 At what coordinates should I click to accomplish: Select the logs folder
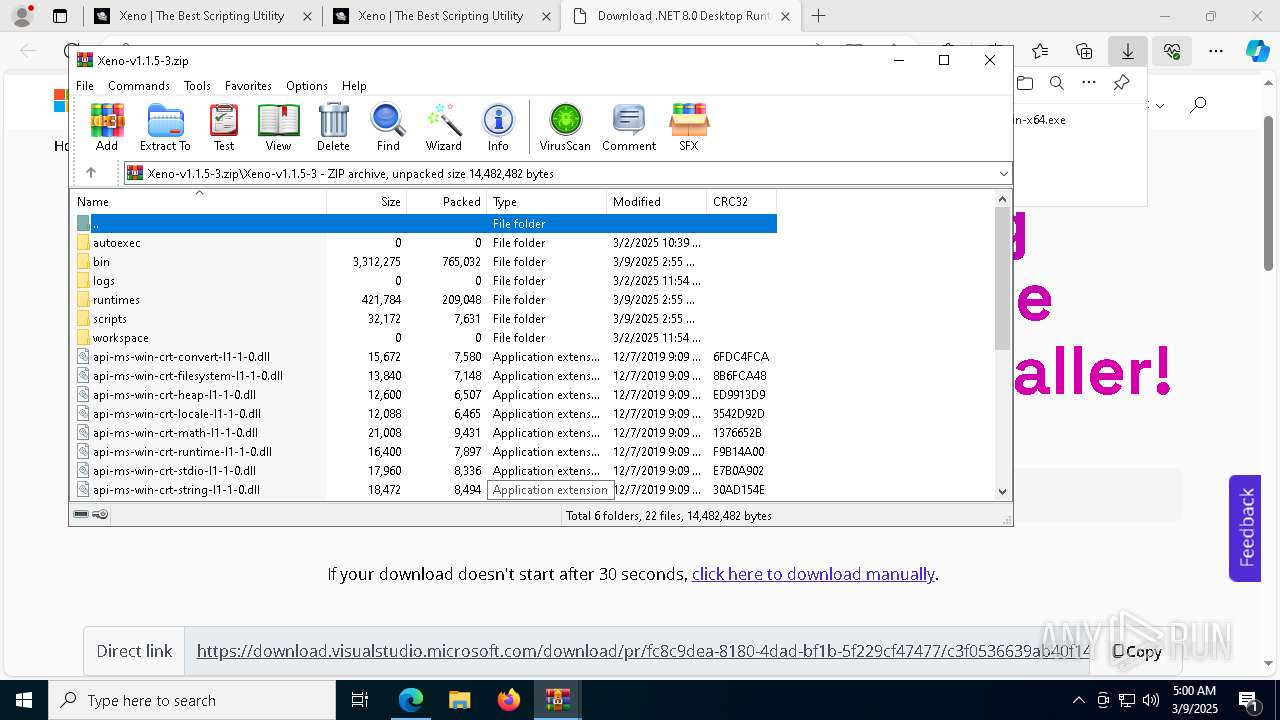(x=426, y=281)
